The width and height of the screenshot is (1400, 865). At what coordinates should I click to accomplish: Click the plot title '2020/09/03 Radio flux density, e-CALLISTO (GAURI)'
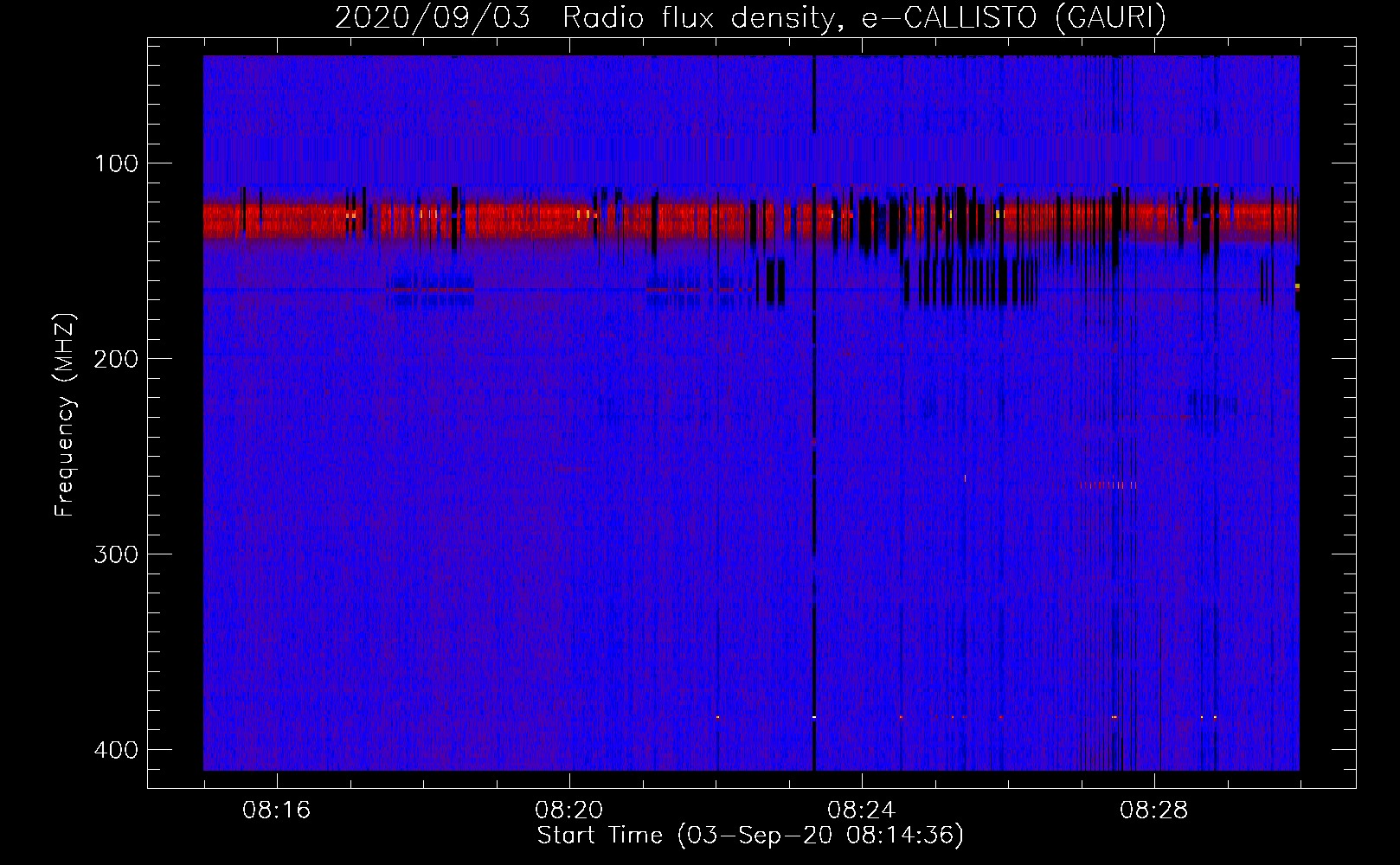(750, 17)
